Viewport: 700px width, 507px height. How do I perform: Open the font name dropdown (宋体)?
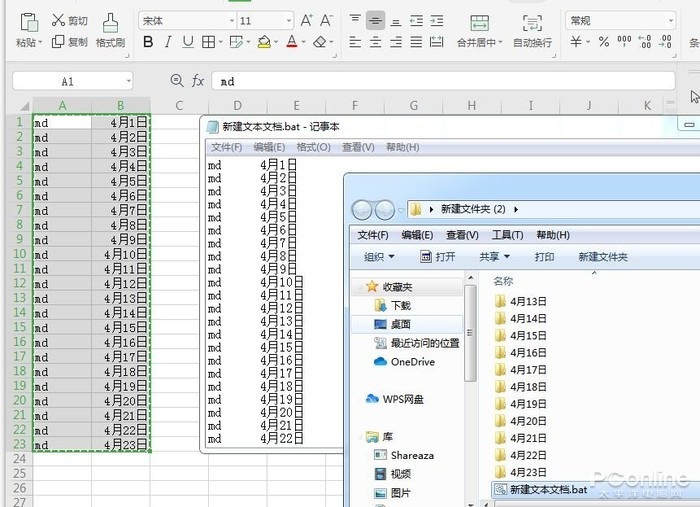pos(232,21)
